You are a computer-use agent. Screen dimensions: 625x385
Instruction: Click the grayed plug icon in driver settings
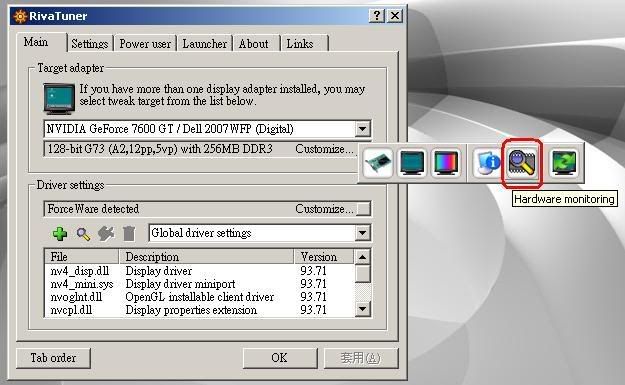(106, 234)
